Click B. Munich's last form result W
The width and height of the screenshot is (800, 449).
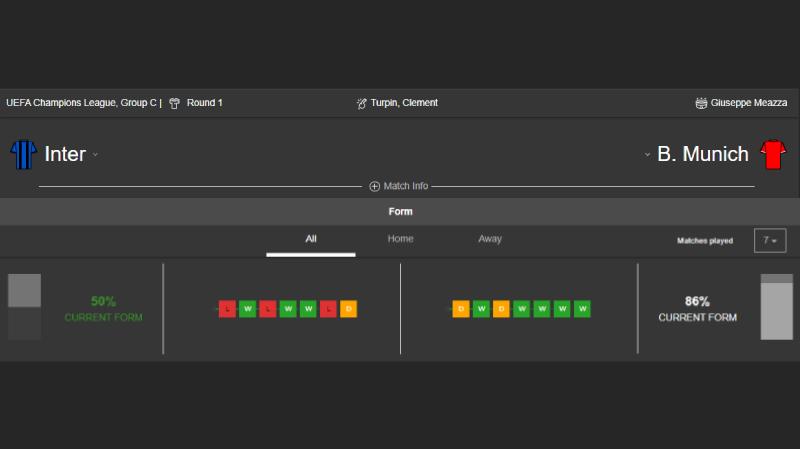(x=582, y=309)
